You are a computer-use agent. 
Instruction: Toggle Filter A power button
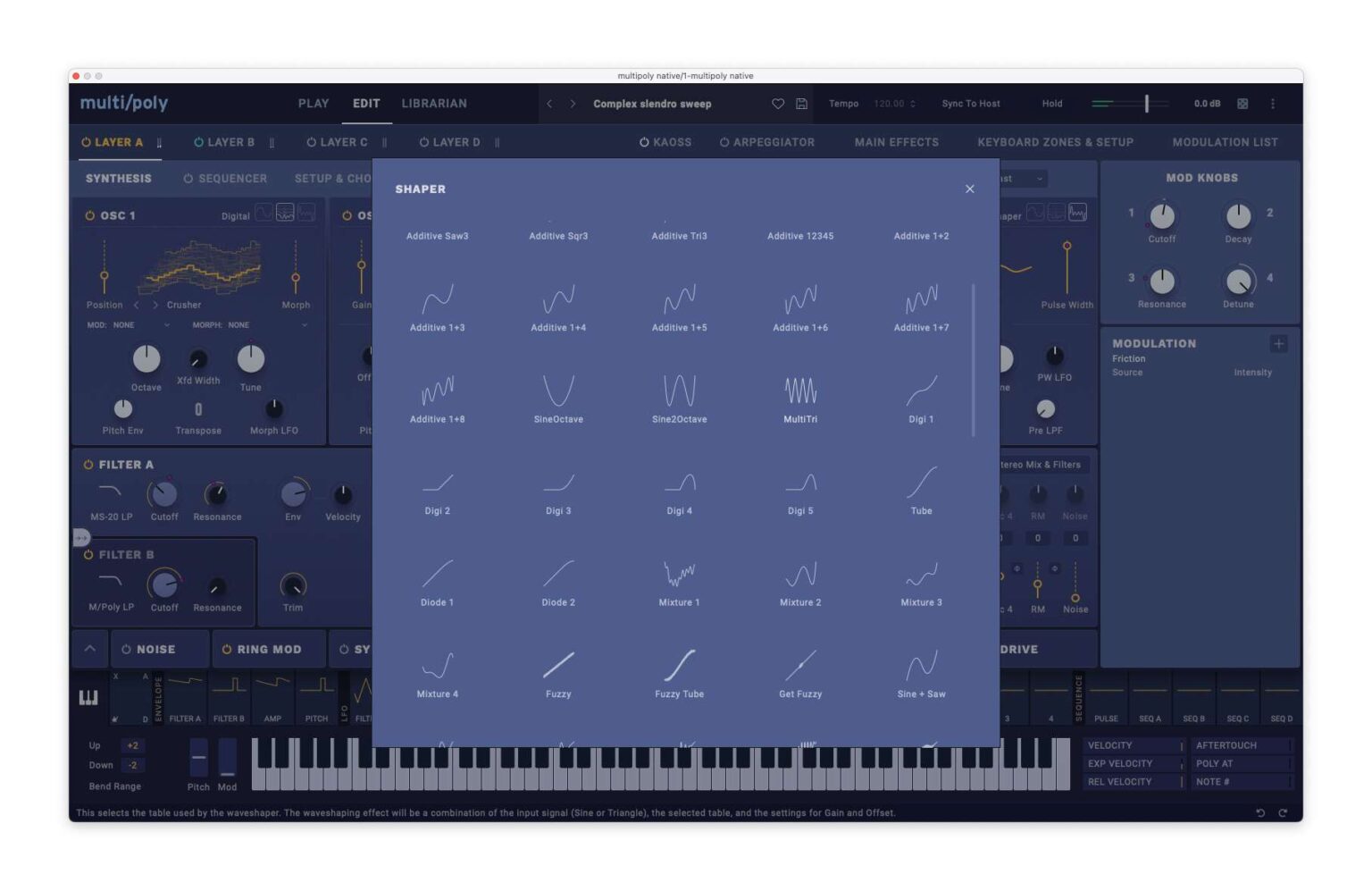pos(88,465)
